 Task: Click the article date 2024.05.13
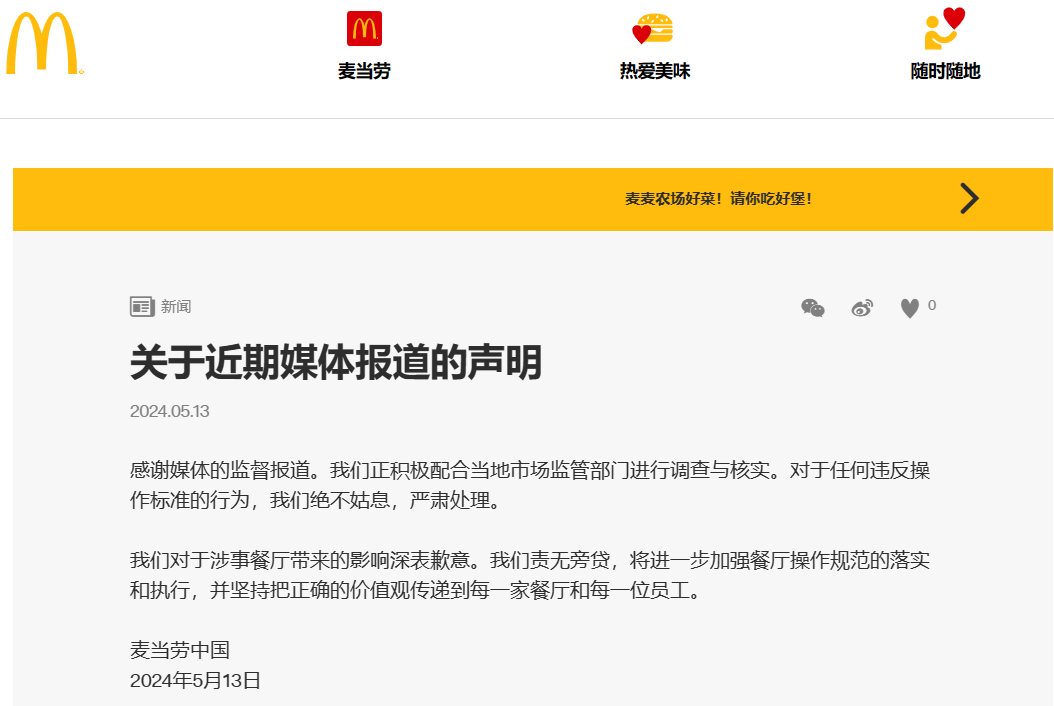tap(169, 411)
